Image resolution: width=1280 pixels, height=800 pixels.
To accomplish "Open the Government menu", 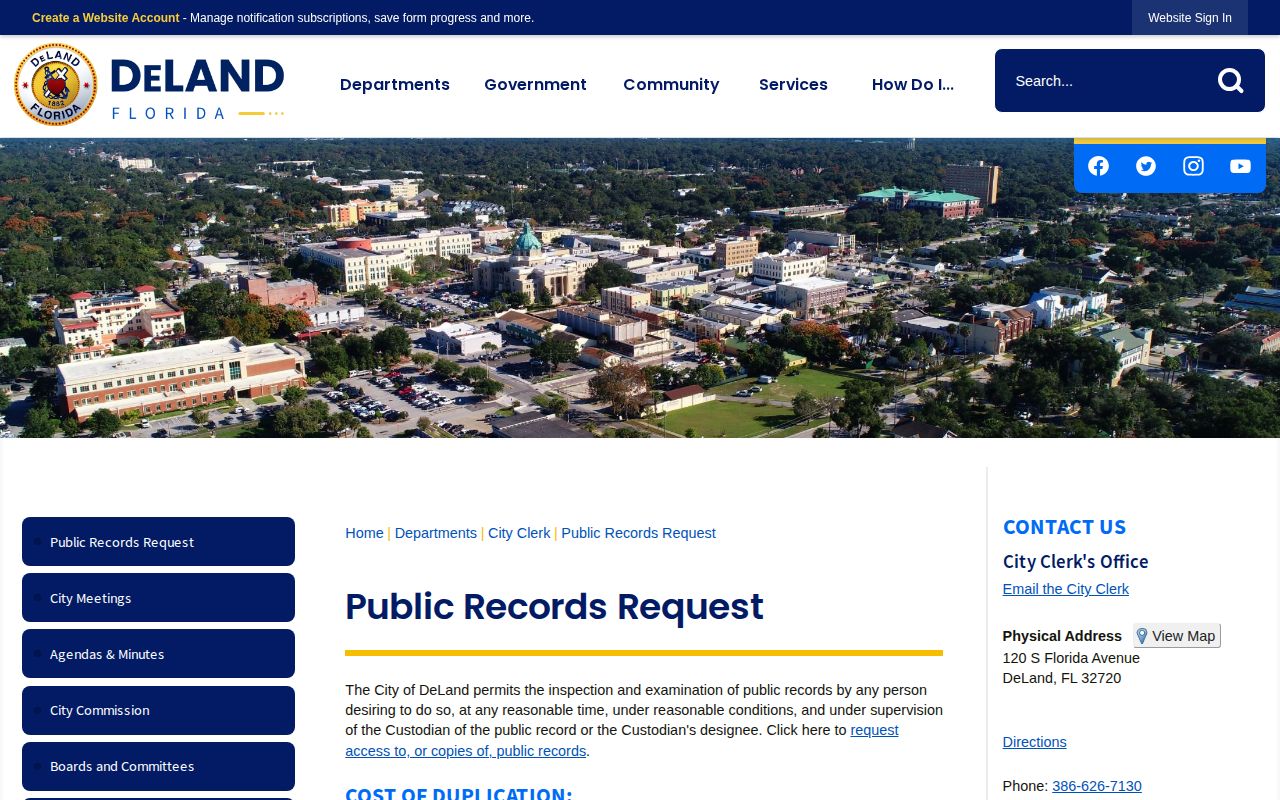I will [535, 85].
